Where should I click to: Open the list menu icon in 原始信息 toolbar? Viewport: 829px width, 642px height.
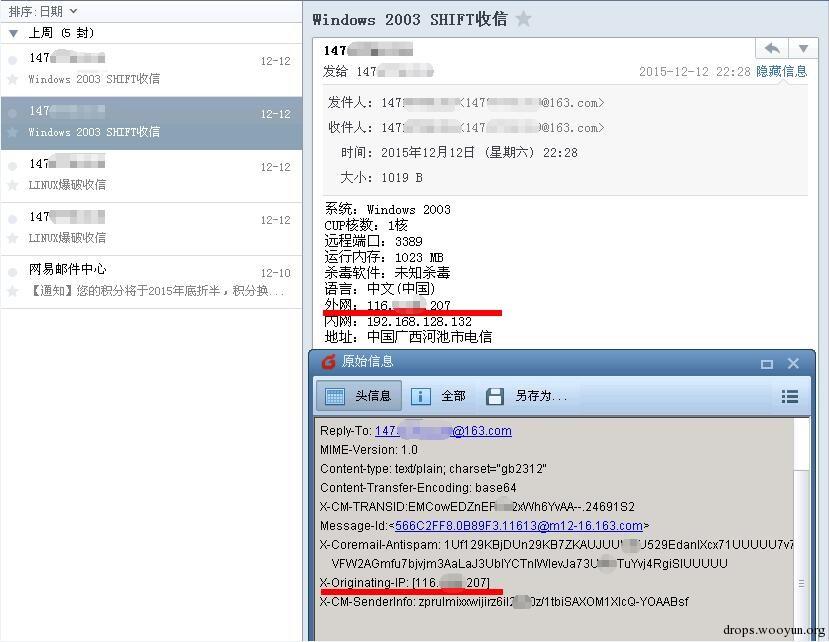click(789, 397)
